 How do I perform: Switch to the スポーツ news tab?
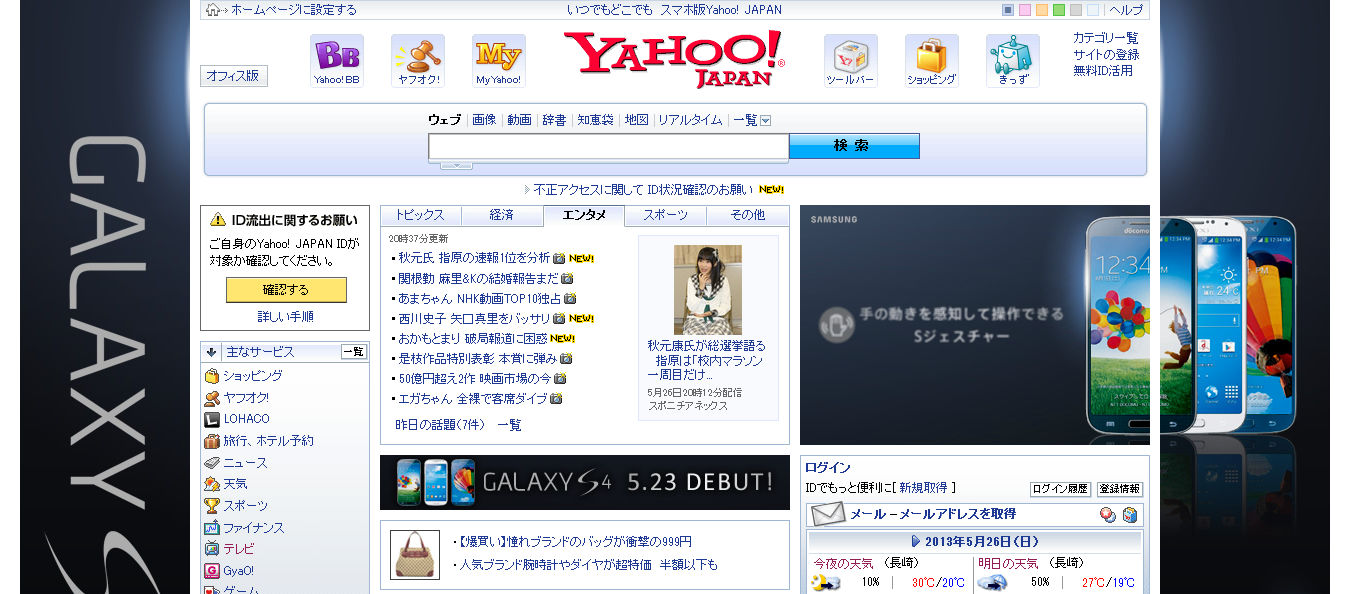(x=666, y=215)
